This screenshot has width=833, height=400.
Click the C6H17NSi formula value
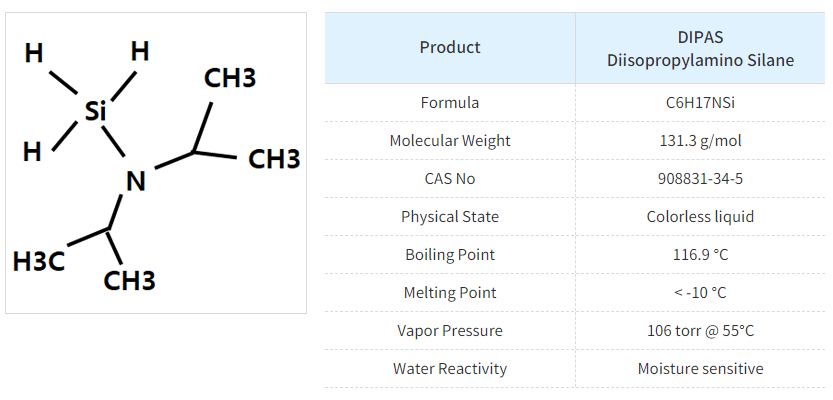pyautogui.click(x=700, y=103)
